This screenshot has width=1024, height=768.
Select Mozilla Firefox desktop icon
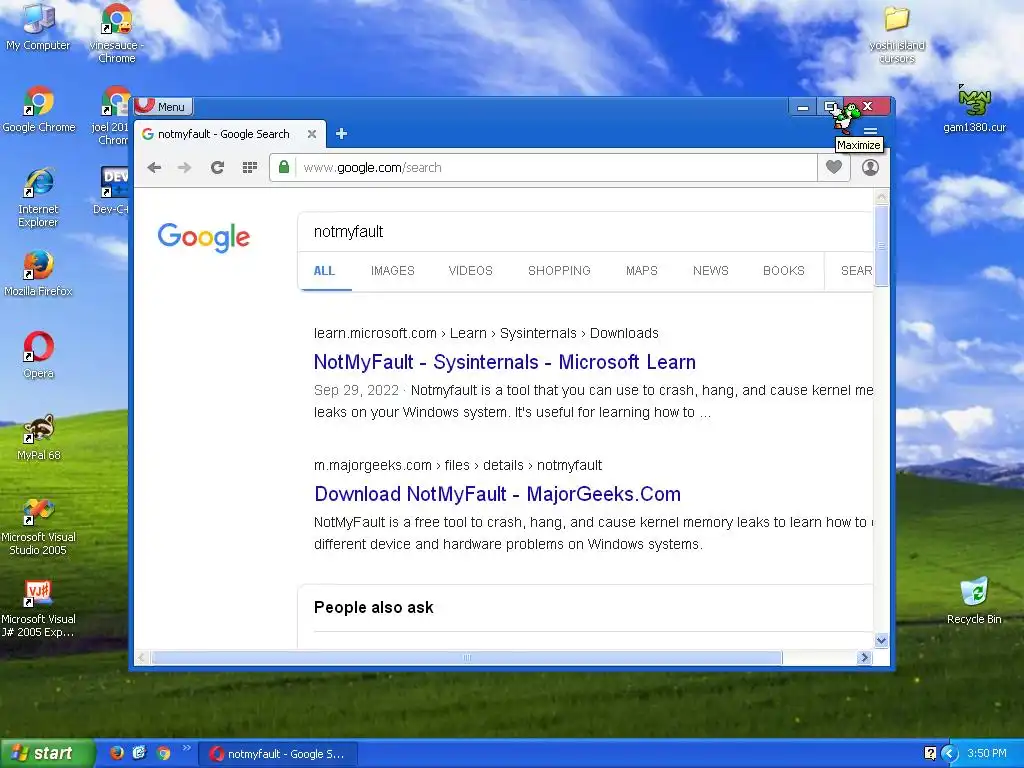coord(38,274)
